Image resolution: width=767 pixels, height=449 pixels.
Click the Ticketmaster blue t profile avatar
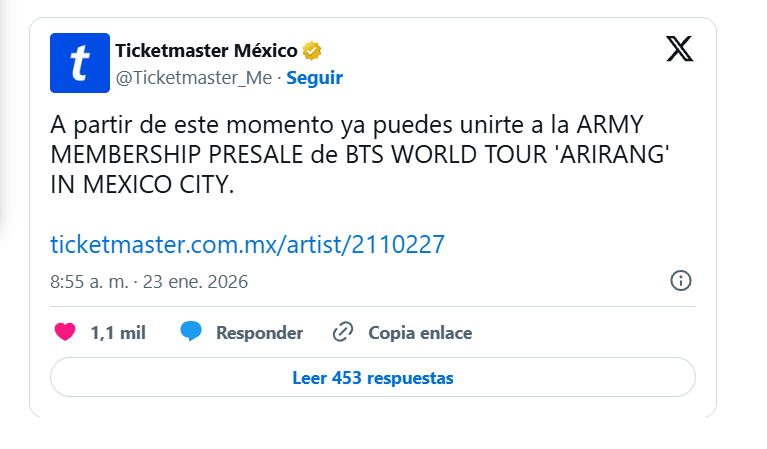(79, 63)
